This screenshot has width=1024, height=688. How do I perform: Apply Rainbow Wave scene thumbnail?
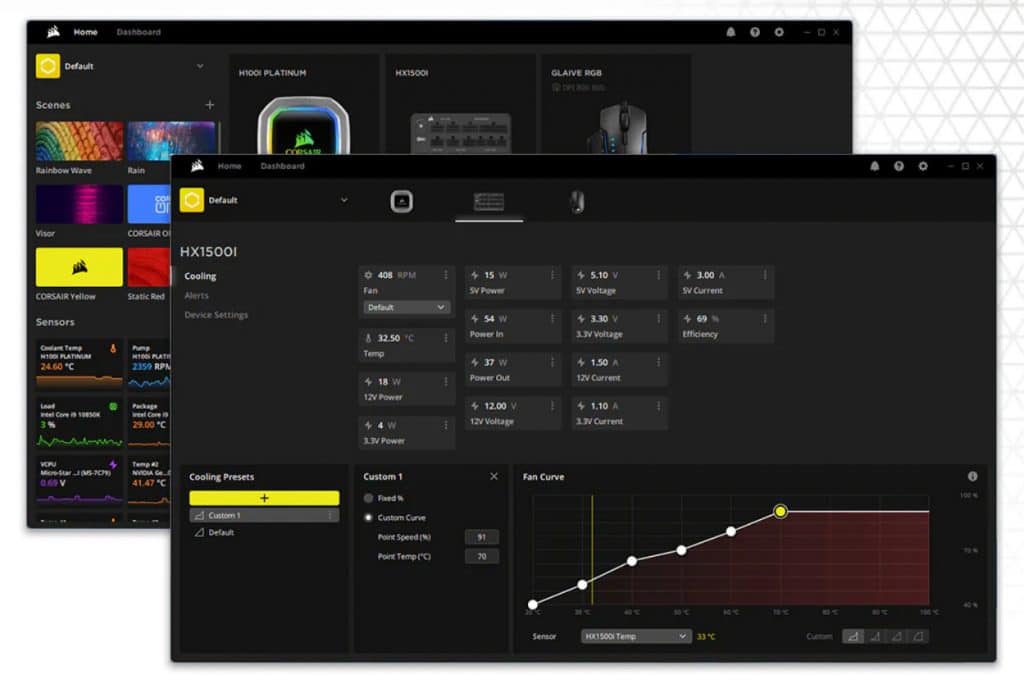coord(79,141)
